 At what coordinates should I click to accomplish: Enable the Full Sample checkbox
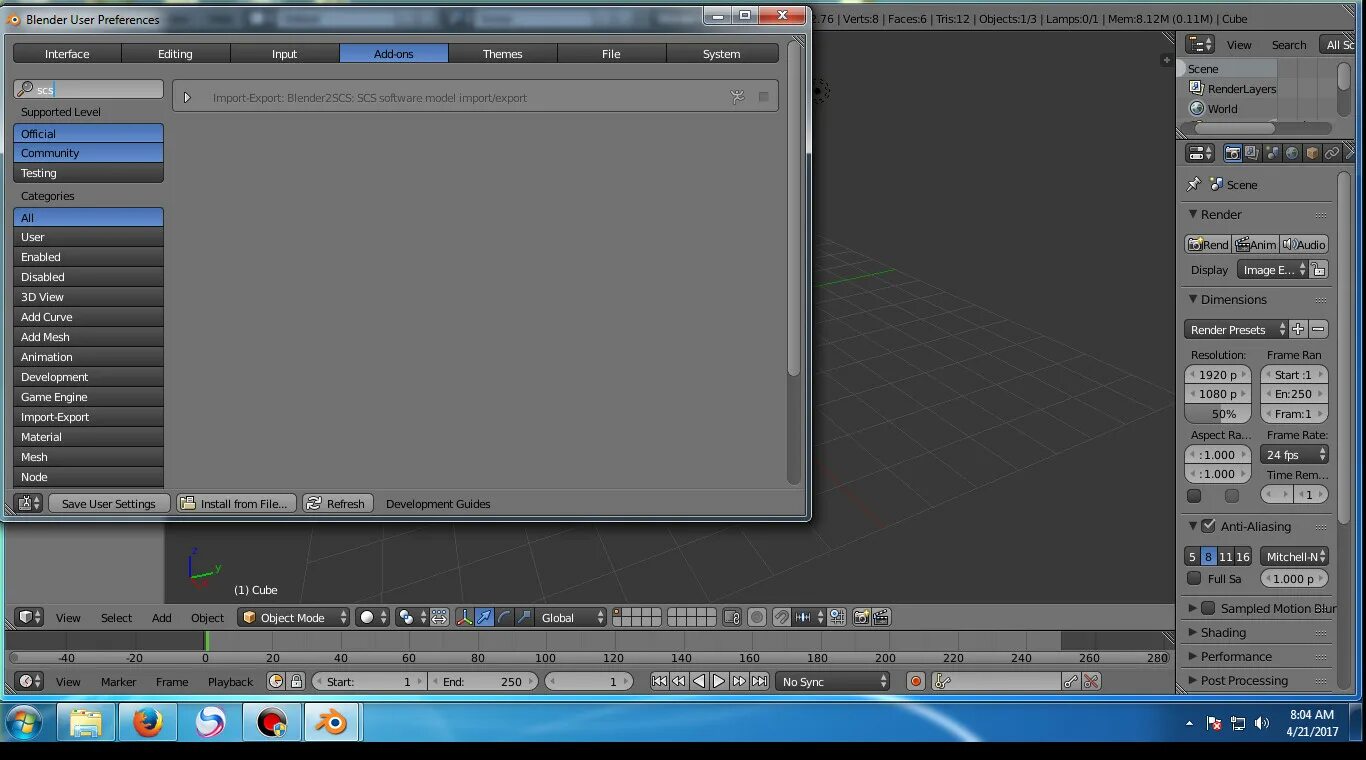point(1194,578)
